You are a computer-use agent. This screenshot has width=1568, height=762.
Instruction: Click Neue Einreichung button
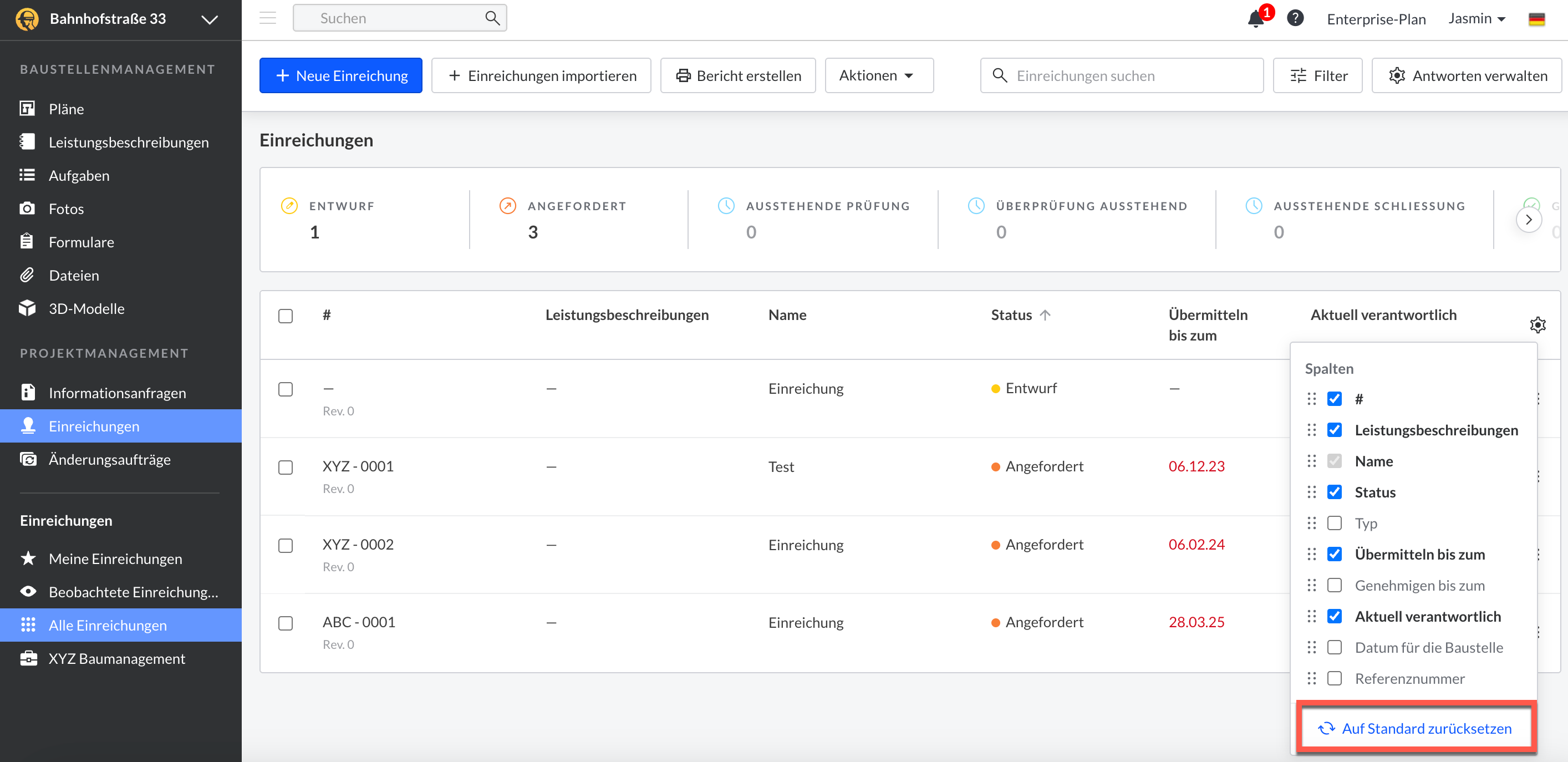pyautogui.click(x=341, y=75)
